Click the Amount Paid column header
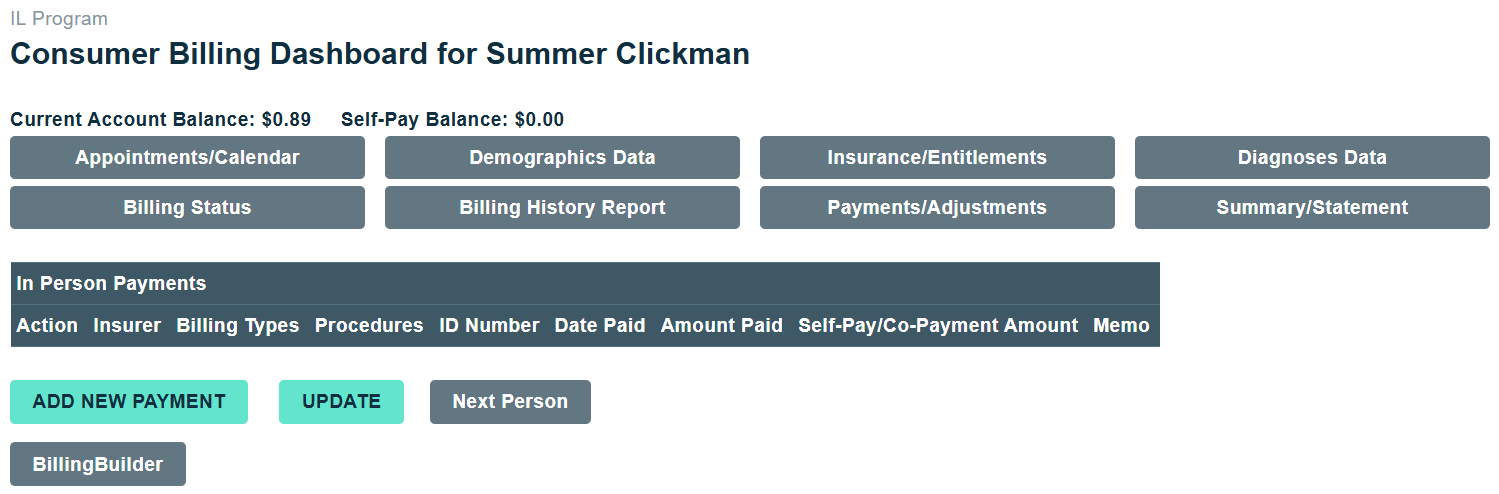1499x494 pixels. [722, 326]
